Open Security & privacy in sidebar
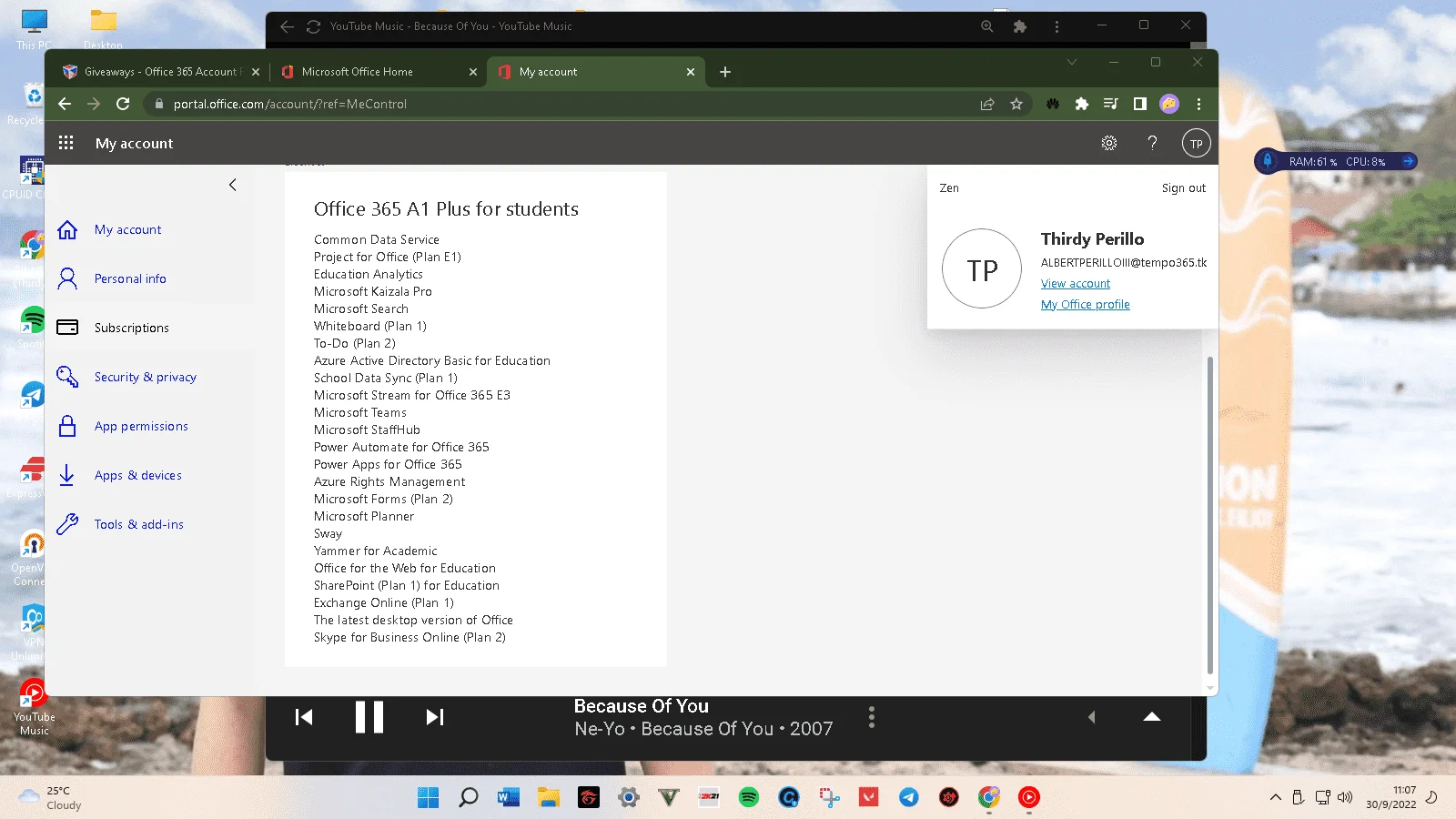The width and height of the screenshot is (1456, 819). coord(145,378)
